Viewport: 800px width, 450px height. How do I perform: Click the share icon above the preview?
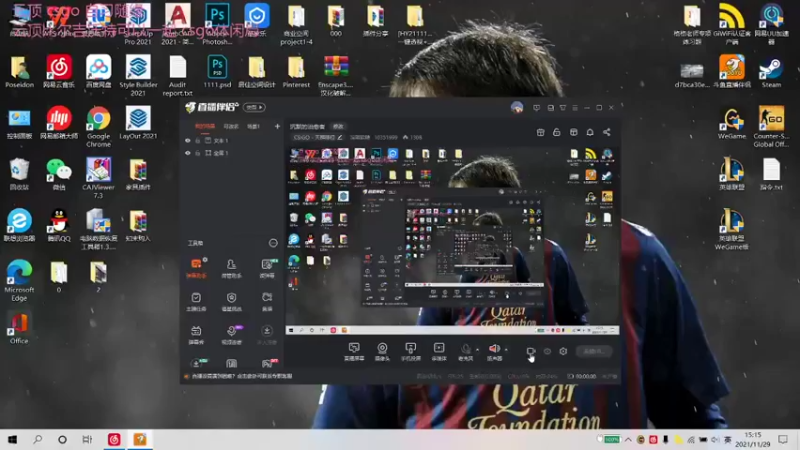coord(607,132)
